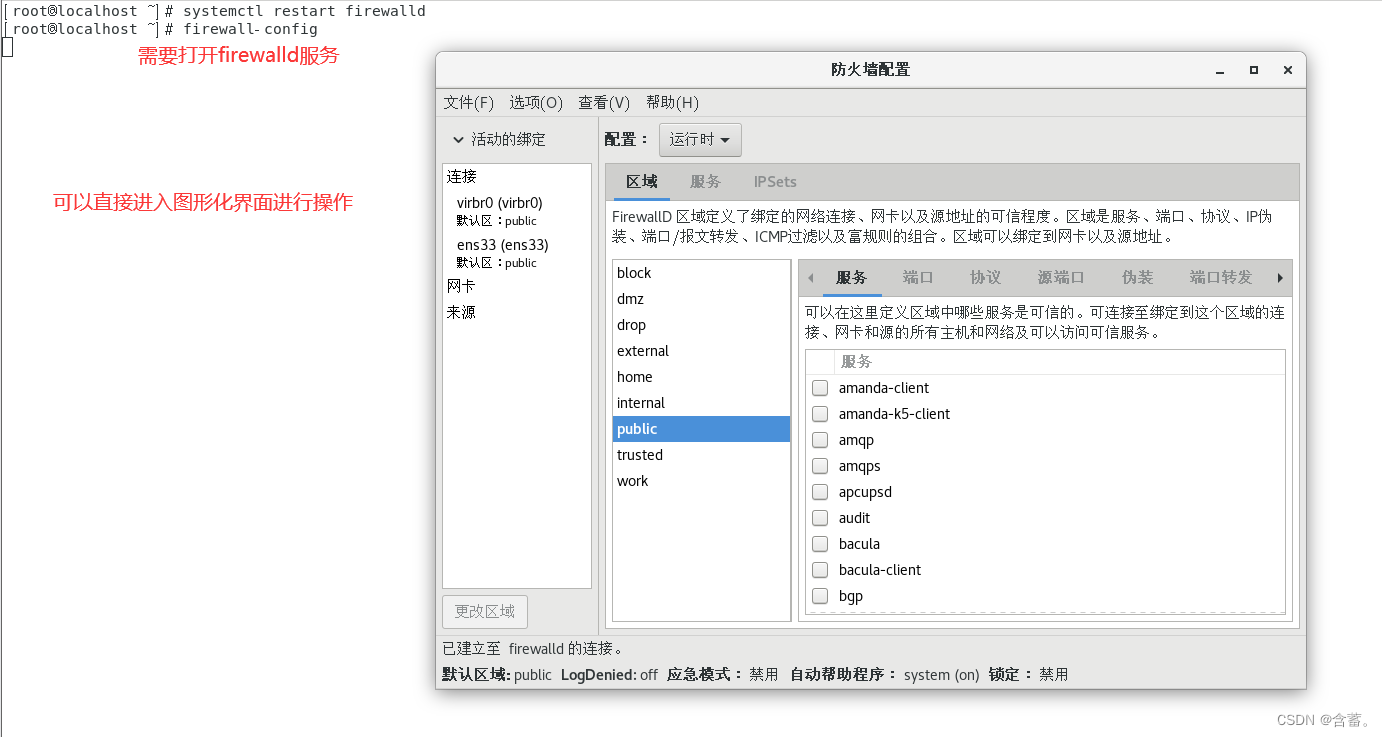
Task: Click the amanda-client service name
Action: (x=884, y=388)
